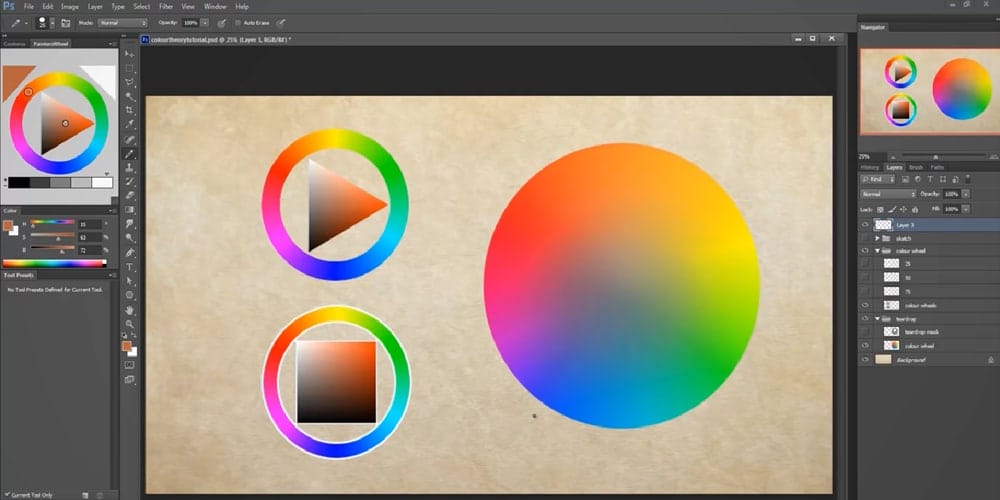Select the Zoom tool in the toolbox
Viewport: 1000px width, 500px height.
129,324
